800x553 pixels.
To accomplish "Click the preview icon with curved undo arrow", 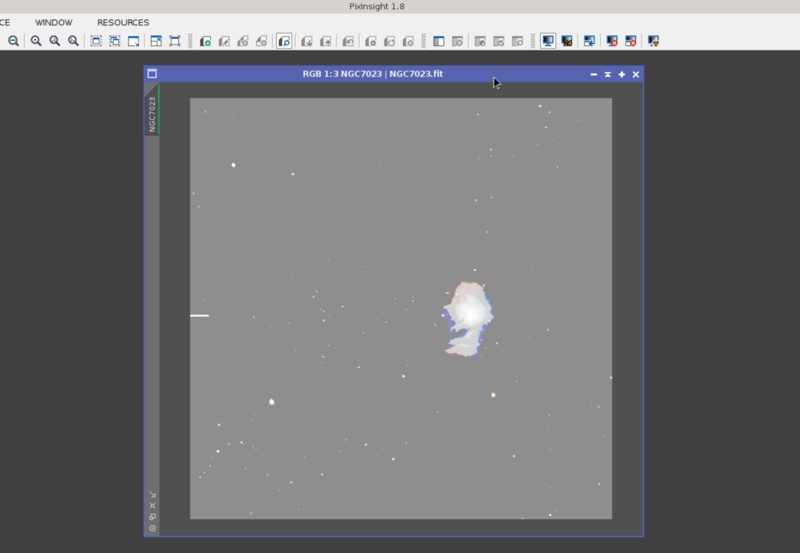I will (x=348, y=41).
